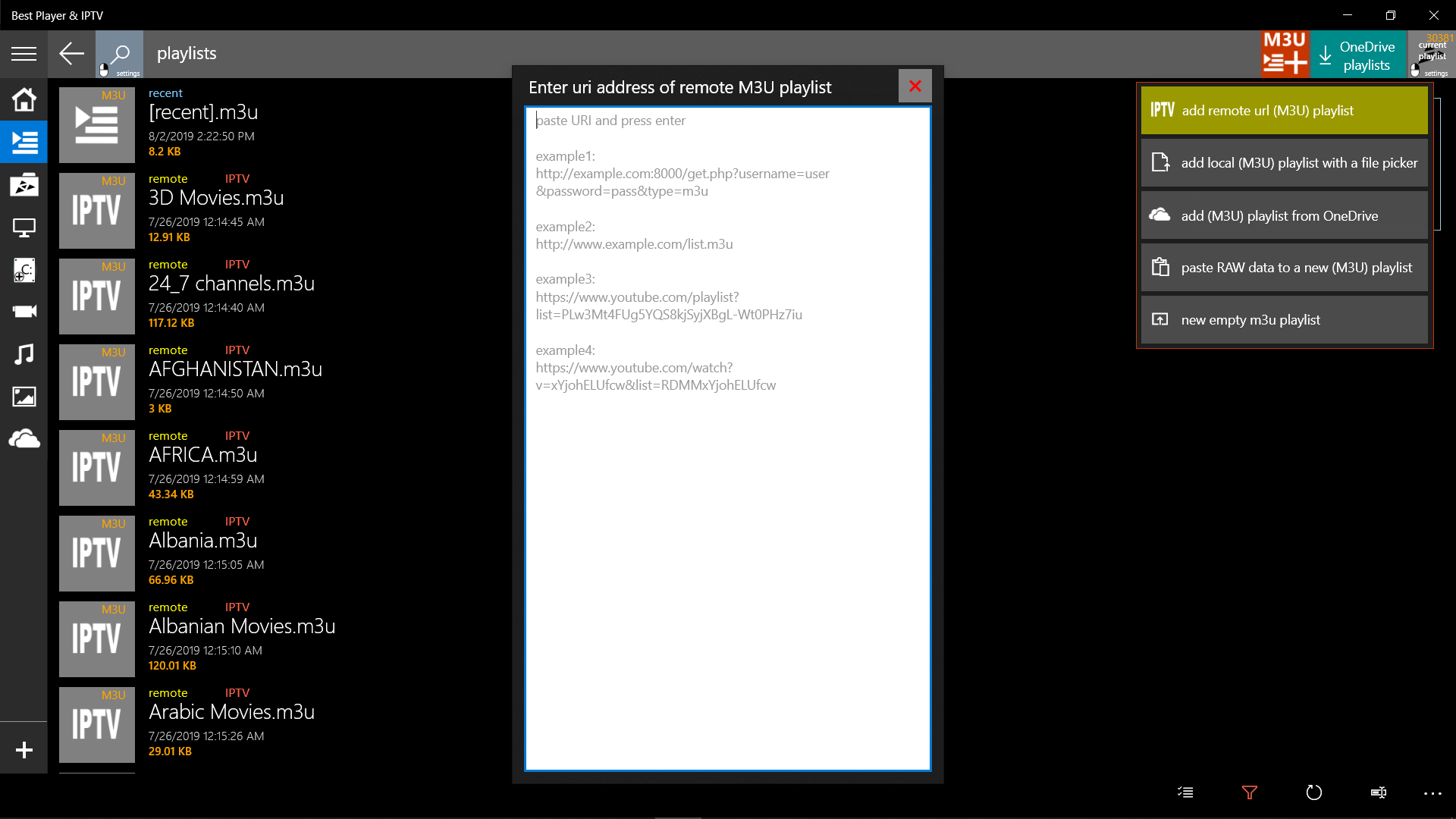Click the IPTV thumbnail for 3D Movies
Screen dimensions: 1456x819
coord(97,211)
